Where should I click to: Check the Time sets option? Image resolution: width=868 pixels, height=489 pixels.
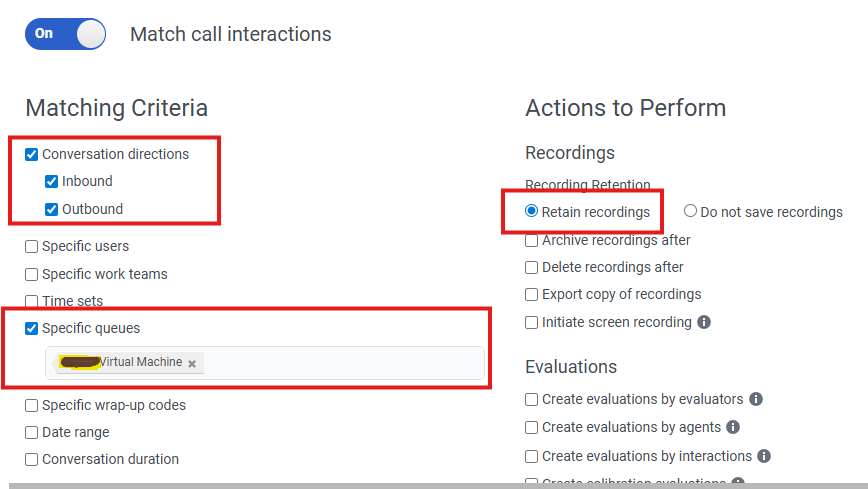[x=32, y=301]
